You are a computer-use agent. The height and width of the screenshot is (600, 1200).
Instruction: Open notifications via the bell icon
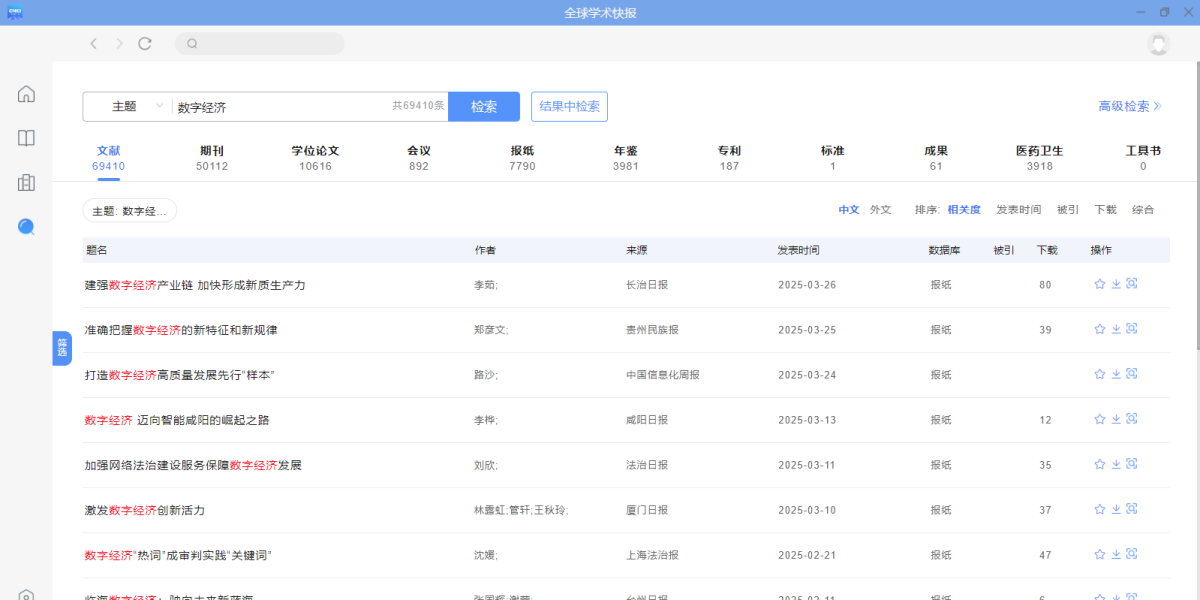coord(1158,45)
